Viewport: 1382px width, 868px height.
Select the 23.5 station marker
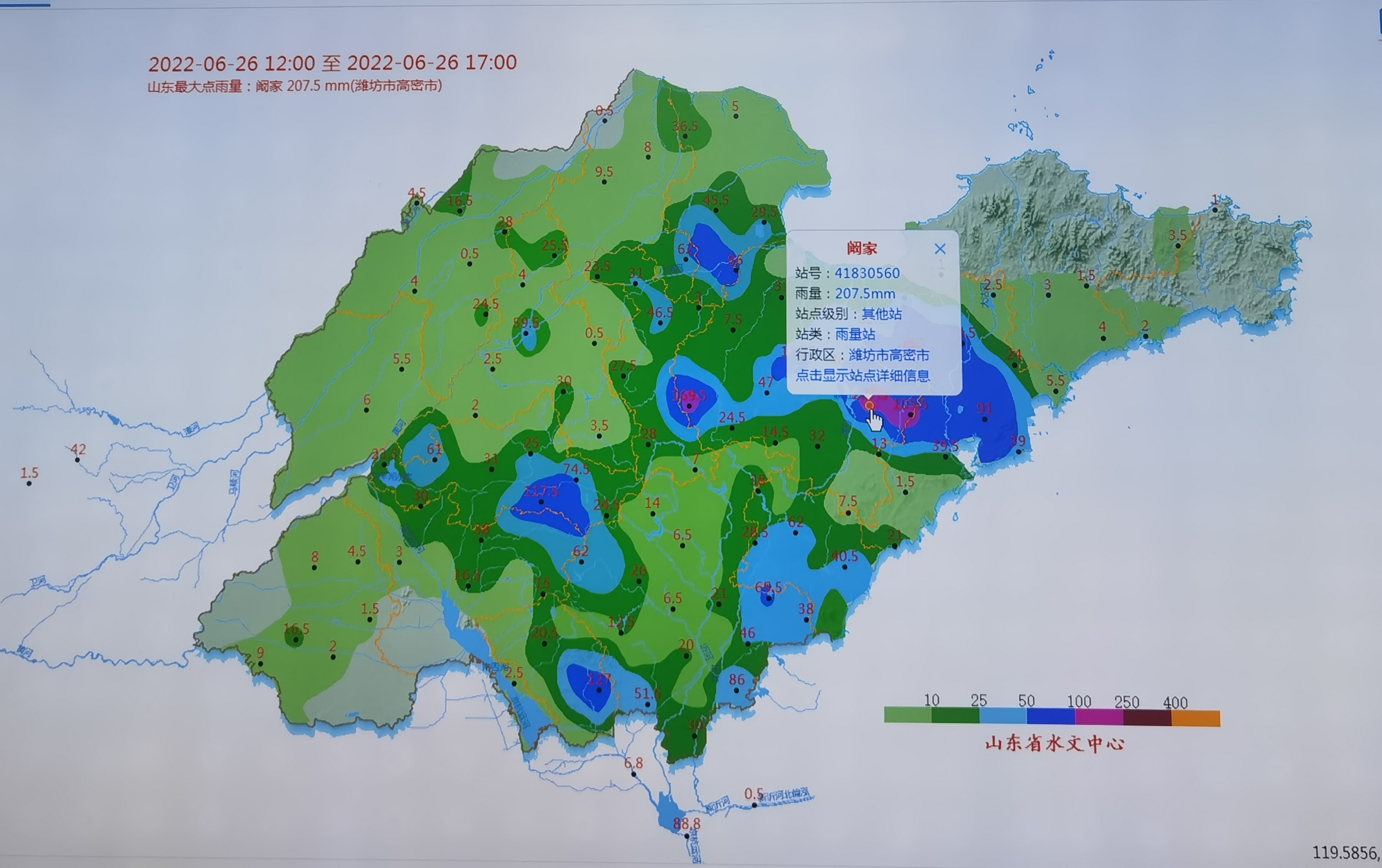[597, 276]
